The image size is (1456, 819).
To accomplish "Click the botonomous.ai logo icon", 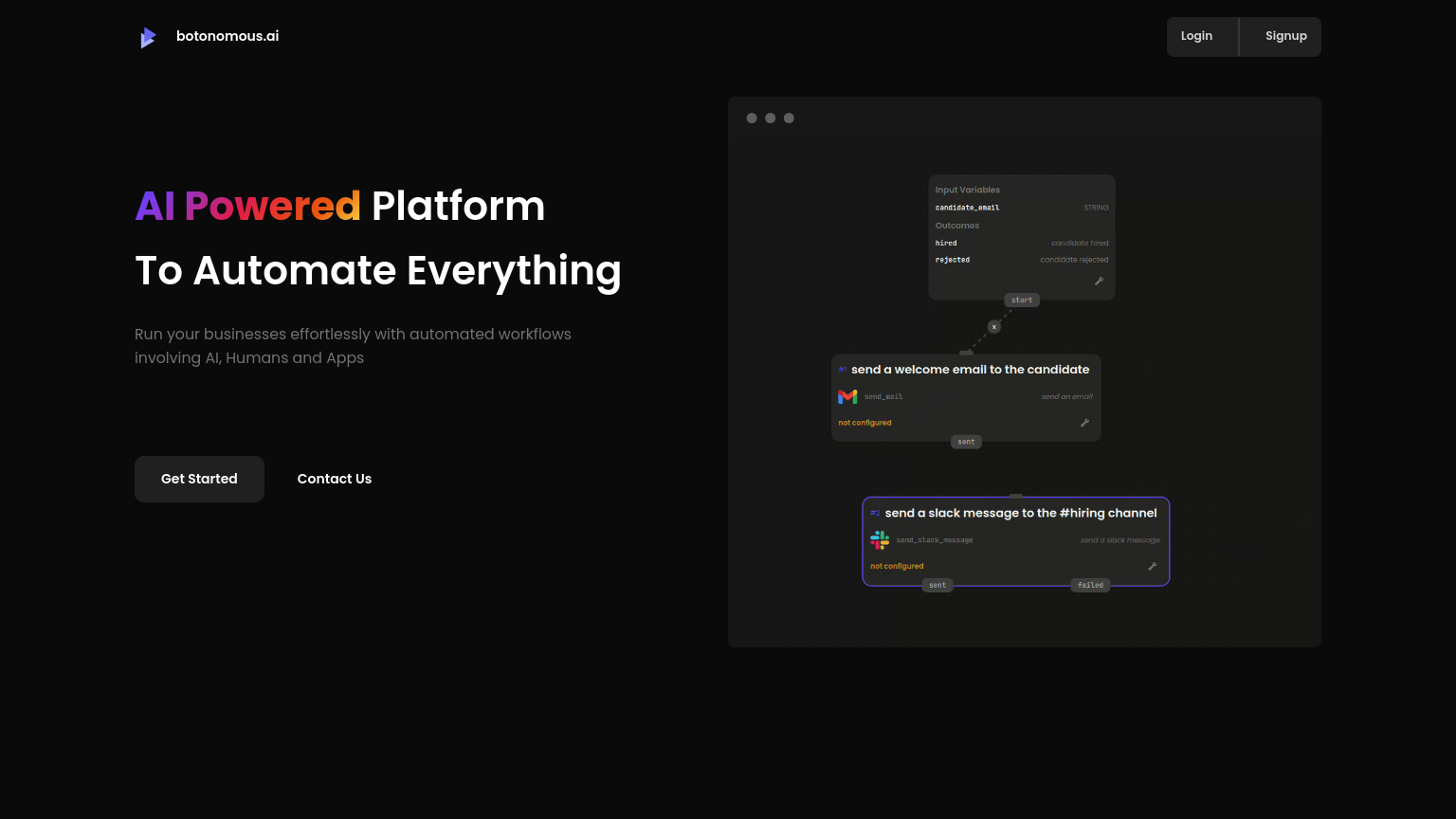I will point(148,36).
